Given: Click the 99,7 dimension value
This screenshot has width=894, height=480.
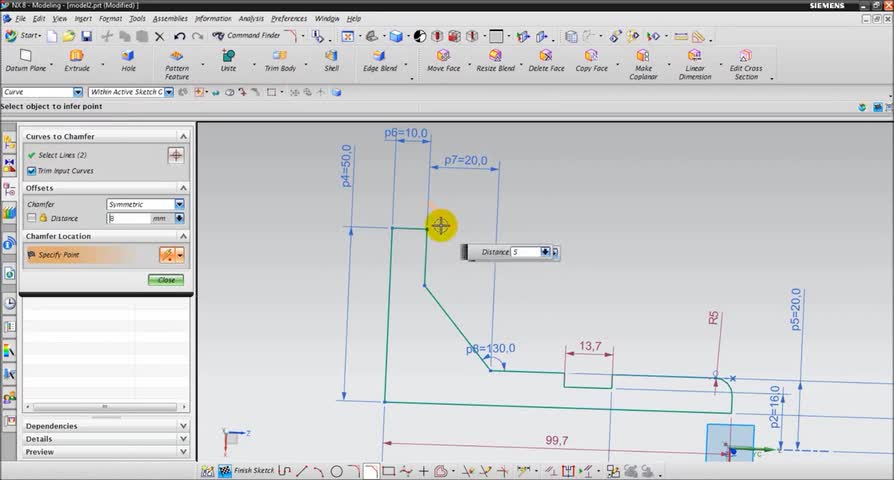Looking at the screenshot, I should point(556,441).
